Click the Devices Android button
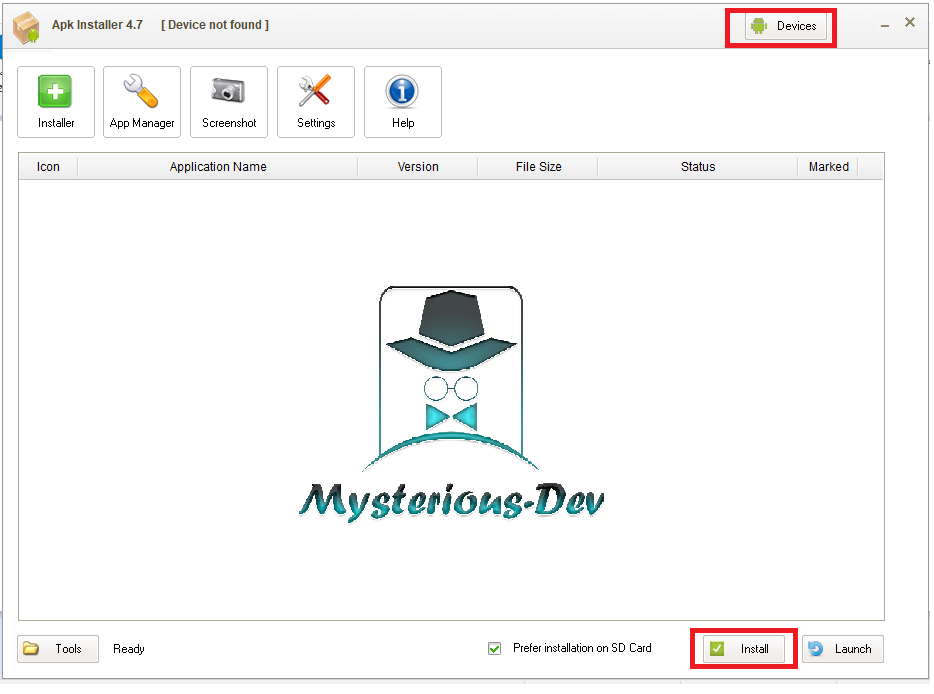The image size is (934, 694). coord(786,26)
